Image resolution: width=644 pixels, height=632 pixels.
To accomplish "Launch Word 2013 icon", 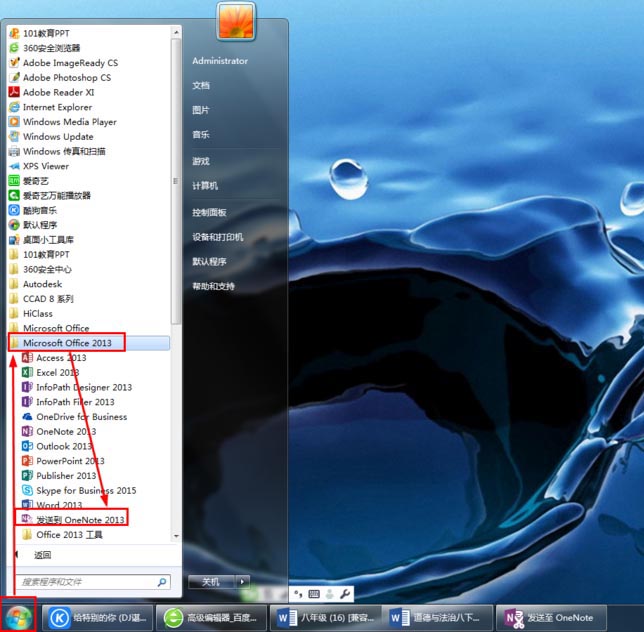I will (28, 504).
